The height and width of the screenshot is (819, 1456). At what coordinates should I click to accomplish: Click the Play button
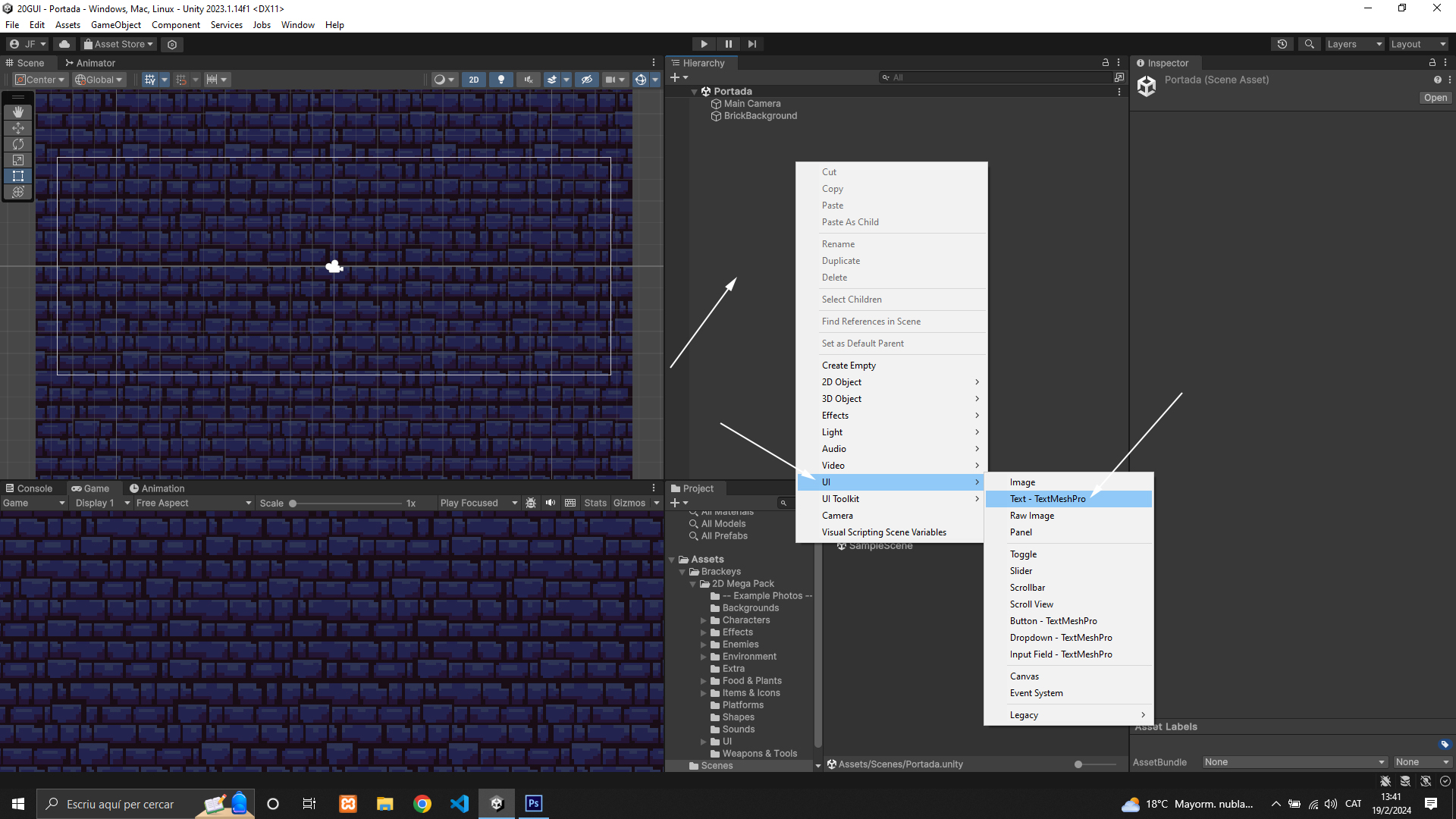tap(704, 44)
